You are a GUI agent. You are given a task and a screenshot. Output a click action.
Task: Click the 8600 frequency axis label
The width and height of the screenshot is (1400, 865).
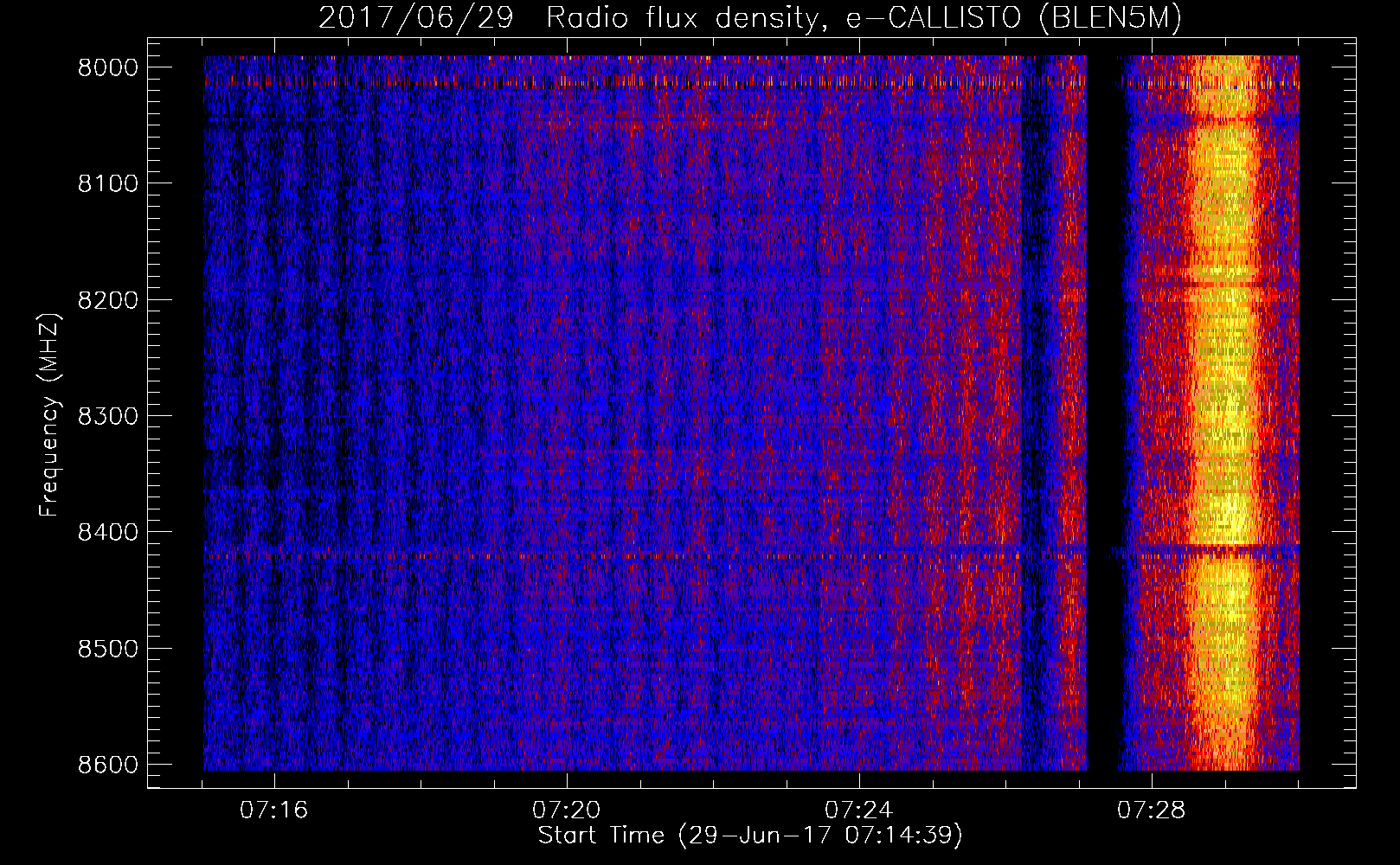click(108, 766)
